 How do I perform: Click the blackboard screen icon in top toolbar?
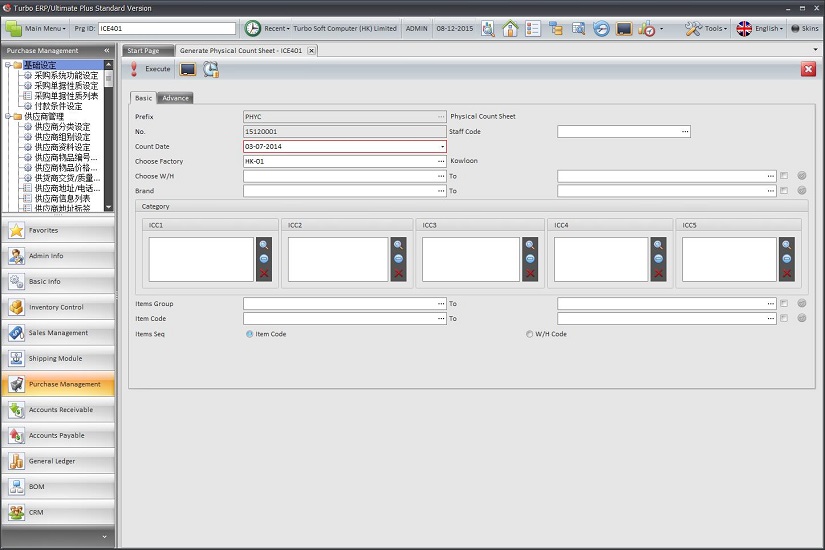point(624,28)
